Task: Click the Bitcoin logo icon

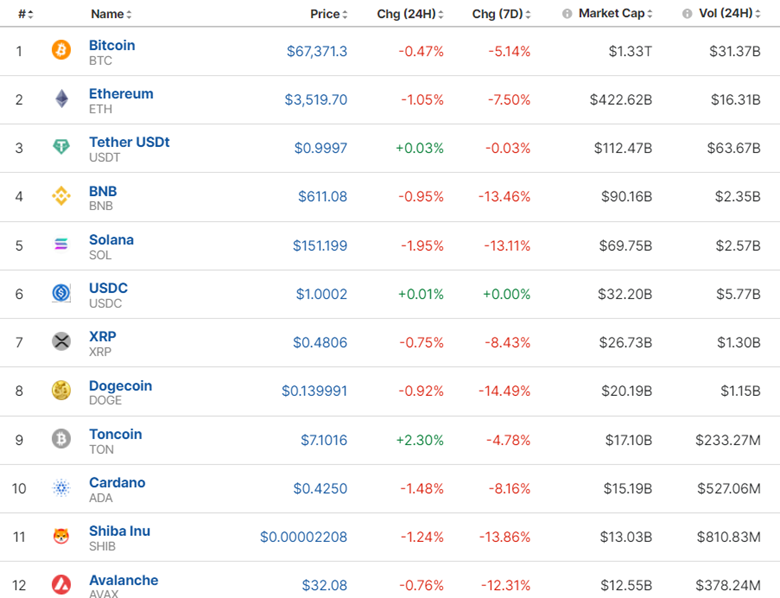Action: click(x=61, y=50)
